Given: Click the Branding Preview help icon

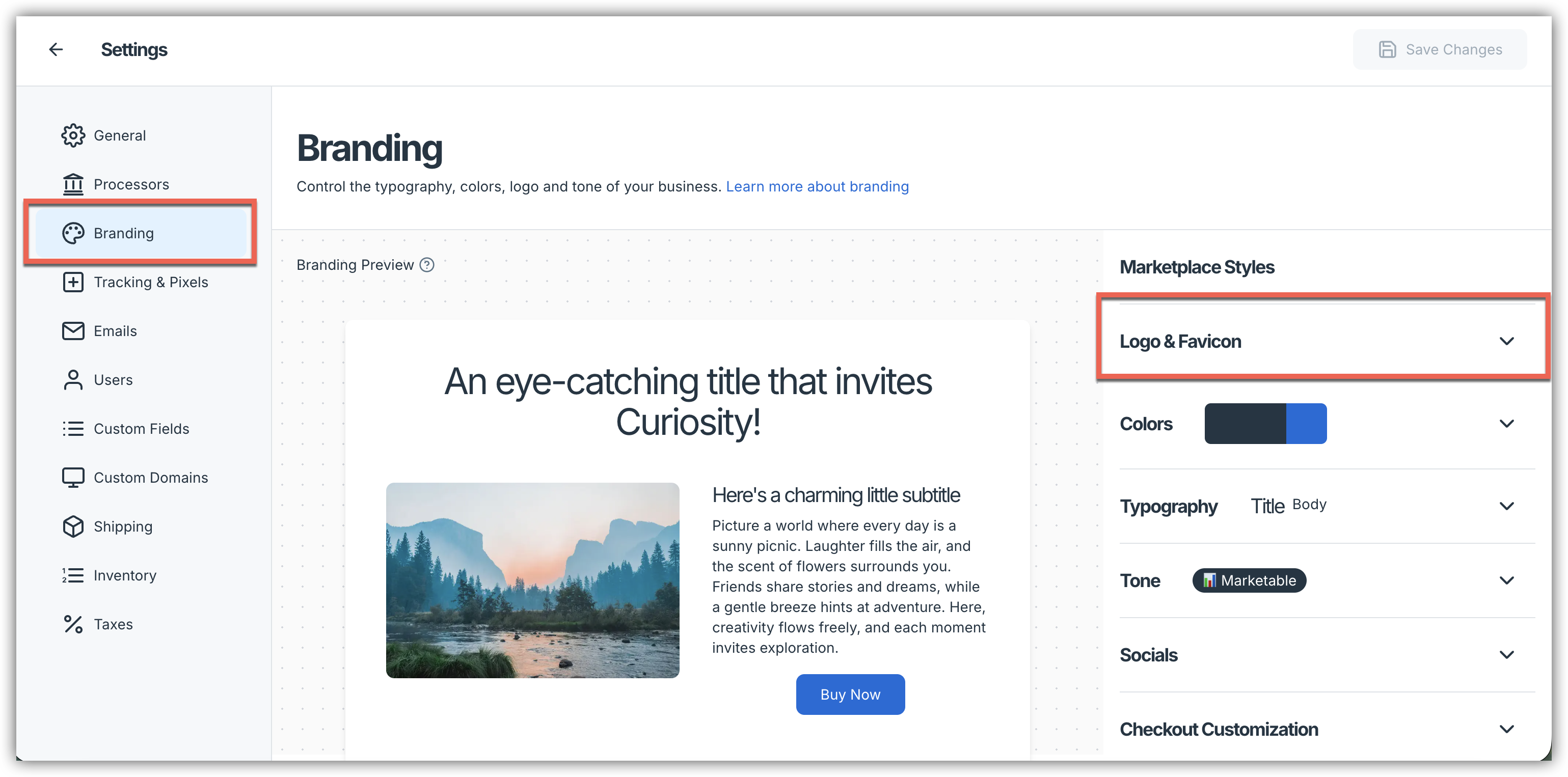Looking at the screenshot, I should click(427, 265).
